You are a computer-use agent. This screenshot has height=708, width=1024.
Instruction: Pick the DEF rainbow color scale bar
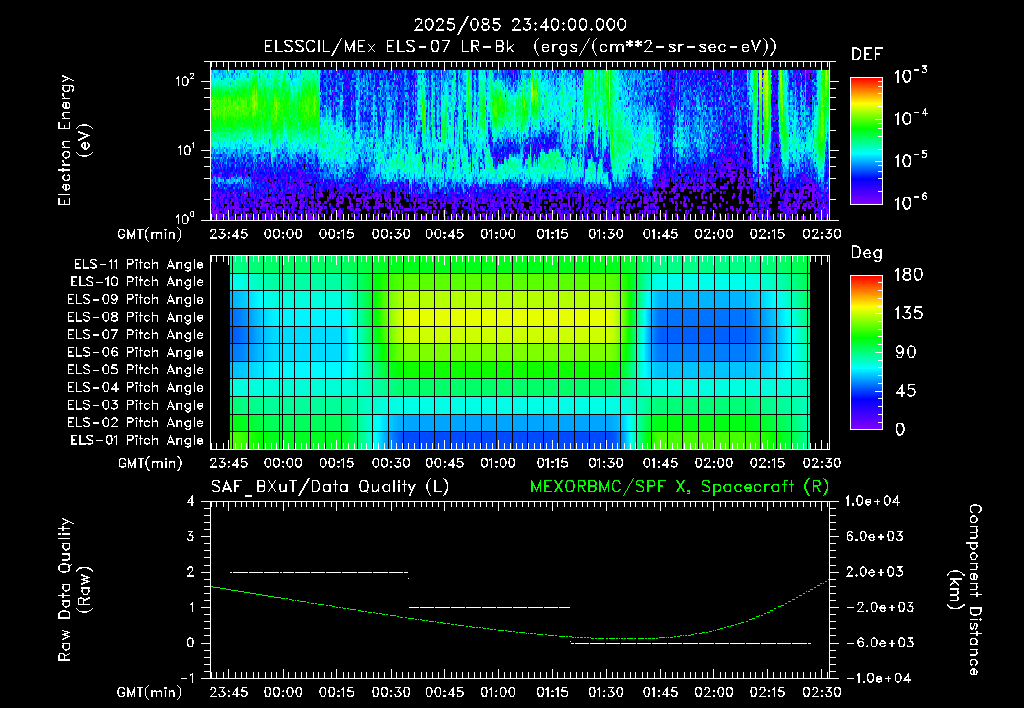pos(866,140)
